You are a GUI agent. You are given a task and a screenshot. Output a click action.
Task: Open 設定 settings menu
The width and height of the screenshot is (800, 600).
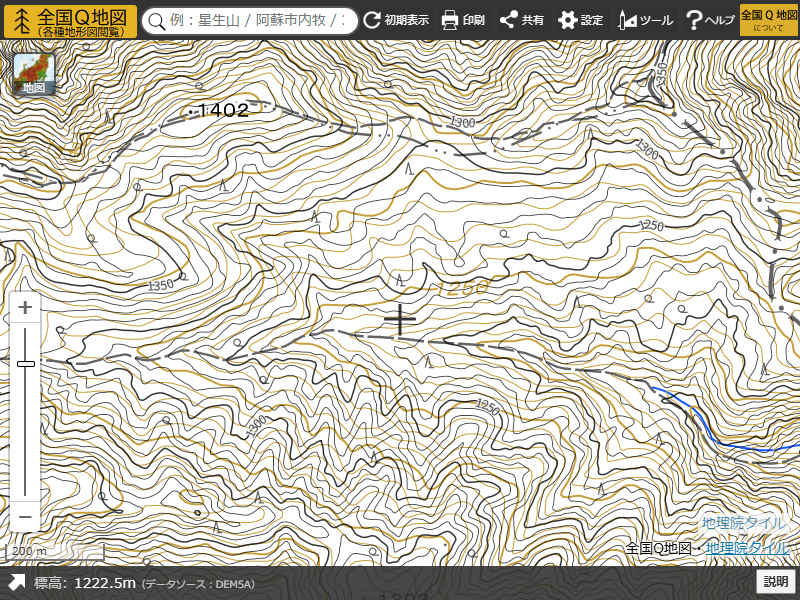click(x=581, y=20)
